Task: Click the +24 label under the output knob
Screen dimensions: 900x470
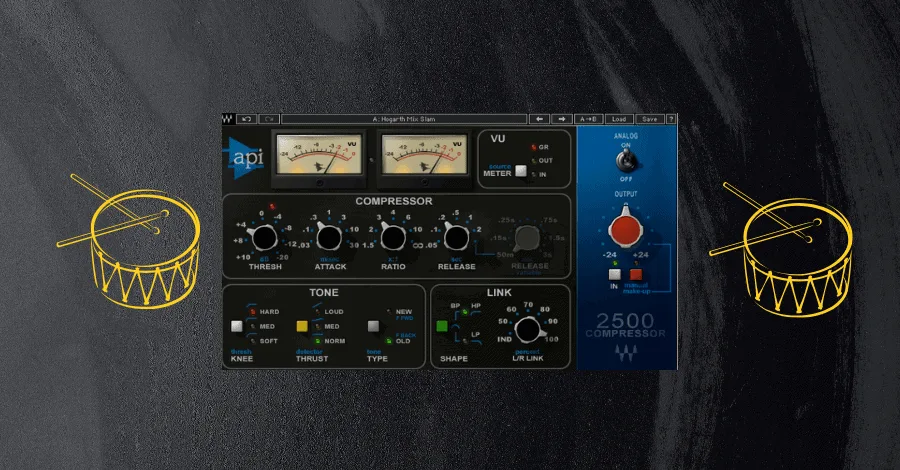Action: coord(641,255)
